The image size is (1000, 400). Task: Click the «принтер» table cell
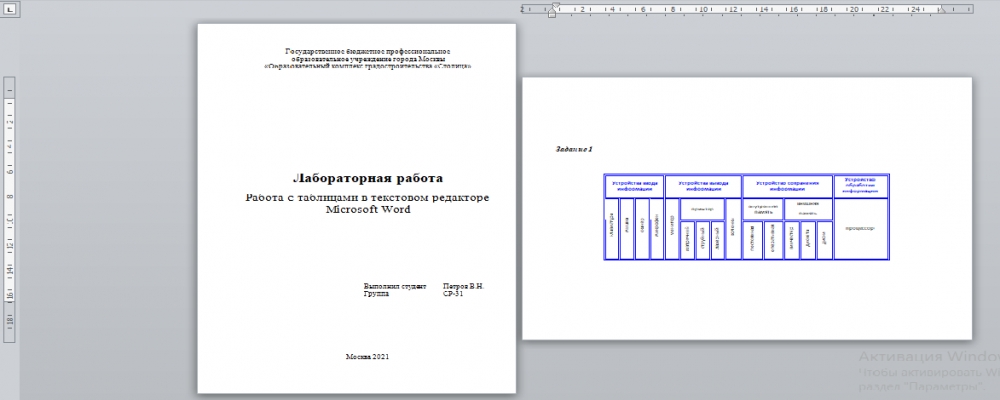click(702, 209)
